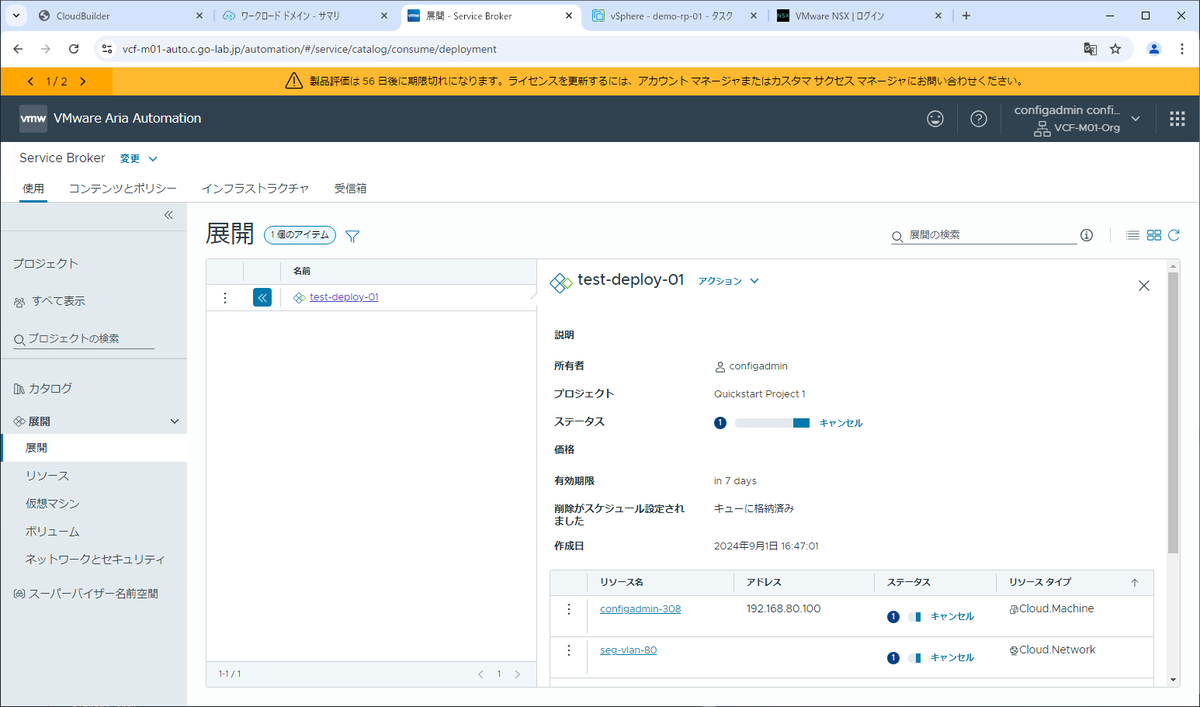Open the test-deploy-01 link in list
This screenshot has height=707, width=1200.
pyautogui.click(x=344, y=297)
